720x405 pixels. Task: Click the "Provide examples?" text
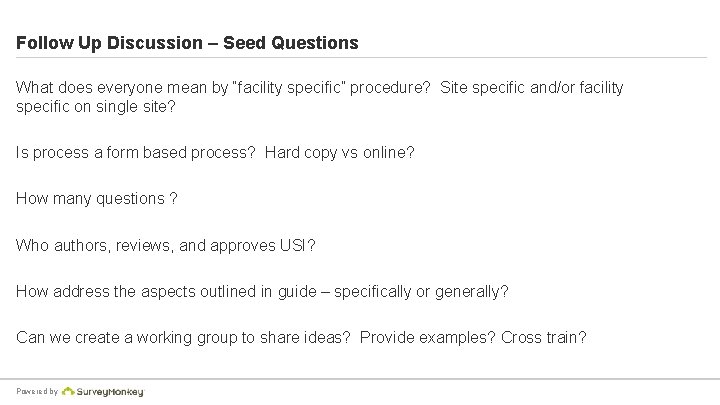point(427,337)
